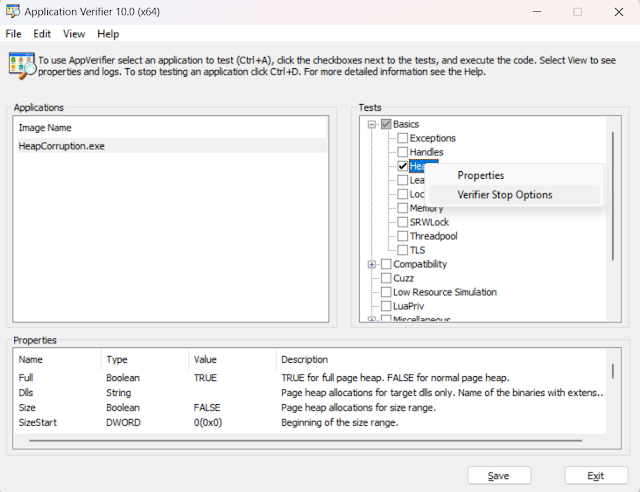Select the Low Resource Simulation label
The image size is (640, 492).
click(445, 292)
